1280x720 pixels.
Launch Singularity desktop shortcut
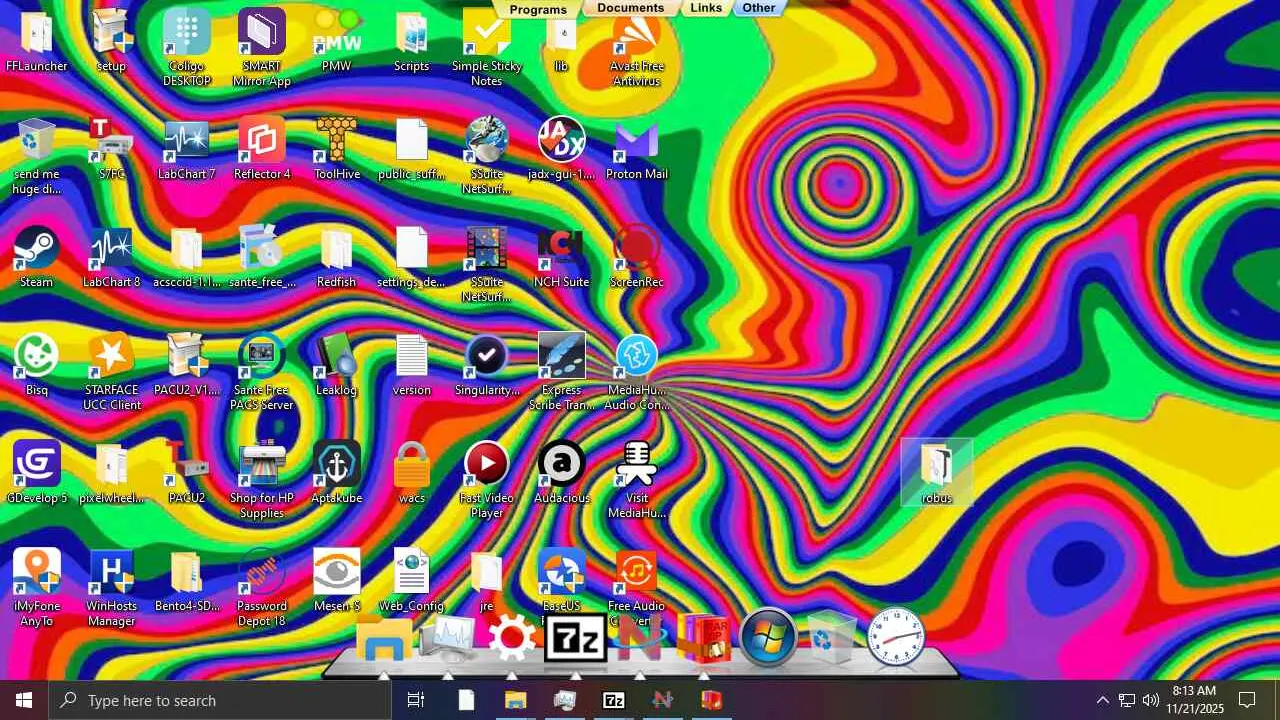pyautogui.click(x=487, y=365)
